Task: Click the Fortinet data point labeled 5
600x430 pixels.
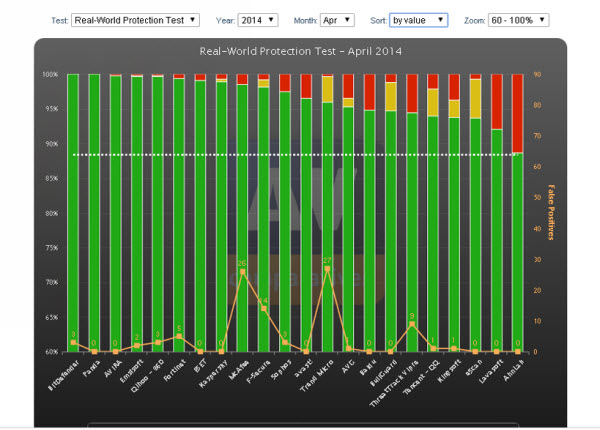Action: coord(179,337)
